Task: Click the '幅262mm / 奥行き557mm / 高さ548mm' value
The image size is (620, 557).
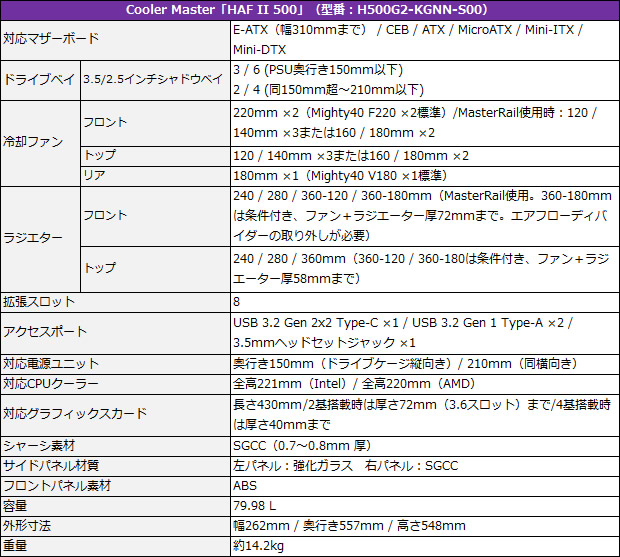Action: [425, 526]
